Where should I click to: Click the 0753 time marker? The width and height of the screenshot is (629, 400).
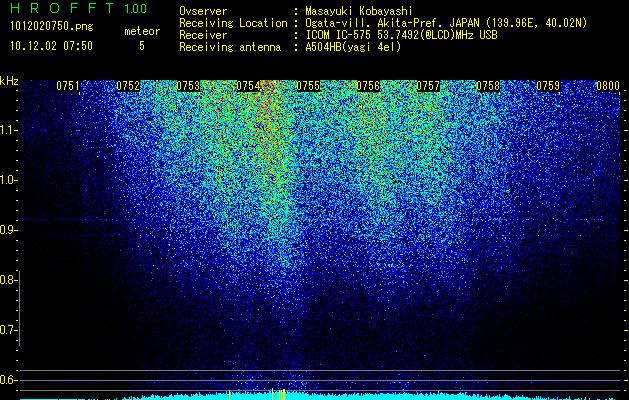188,86
